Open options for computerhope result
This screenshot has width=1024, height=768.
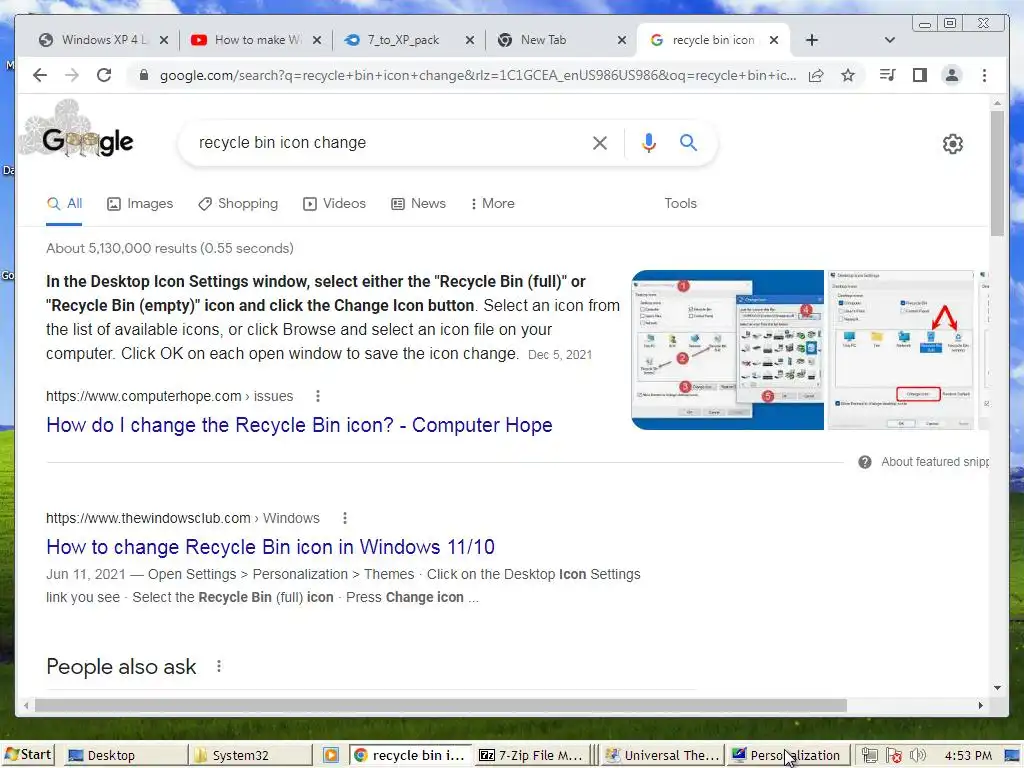[x=317, y=396]
